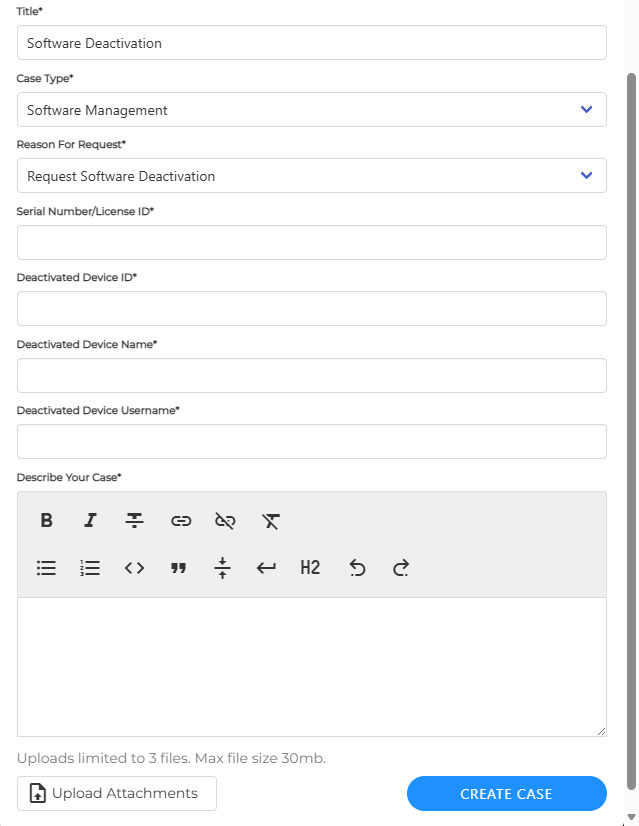639x826 pixels.
Task: Focus the Serial Number/License ID field
Action: pyautogui.click(x=311, y=243)
